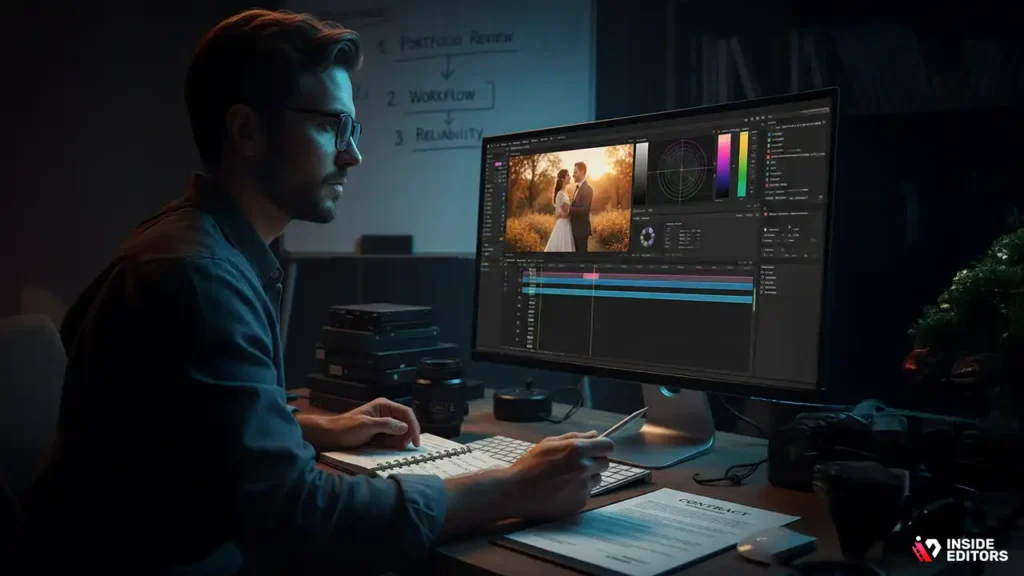Screen dimensions: 1024x576
Task: Click the wedding couple video preview
Action: (569, 199)
